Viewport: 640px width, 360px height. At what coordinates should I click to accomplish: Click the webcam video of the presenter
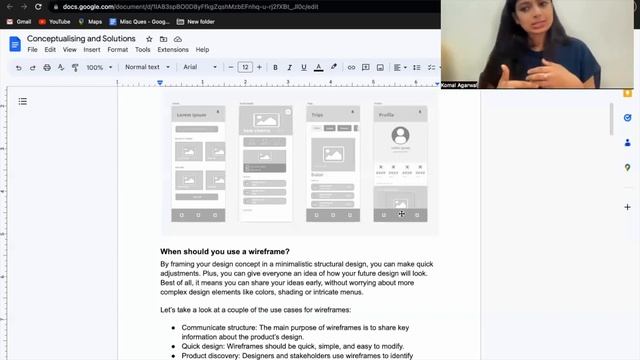point(537,44)
